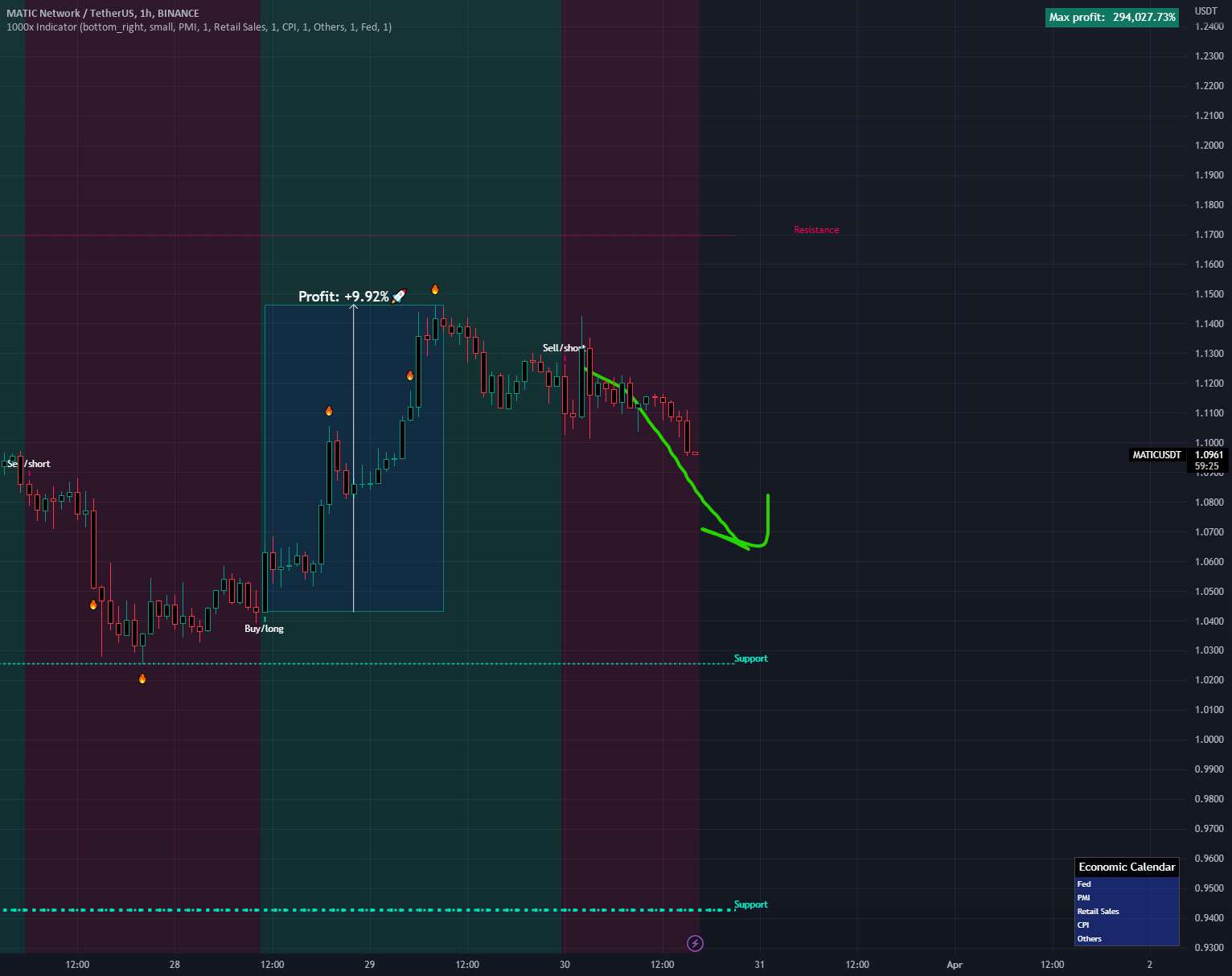
Task: Click the 1.0961 current price label
Action: 1209,455
